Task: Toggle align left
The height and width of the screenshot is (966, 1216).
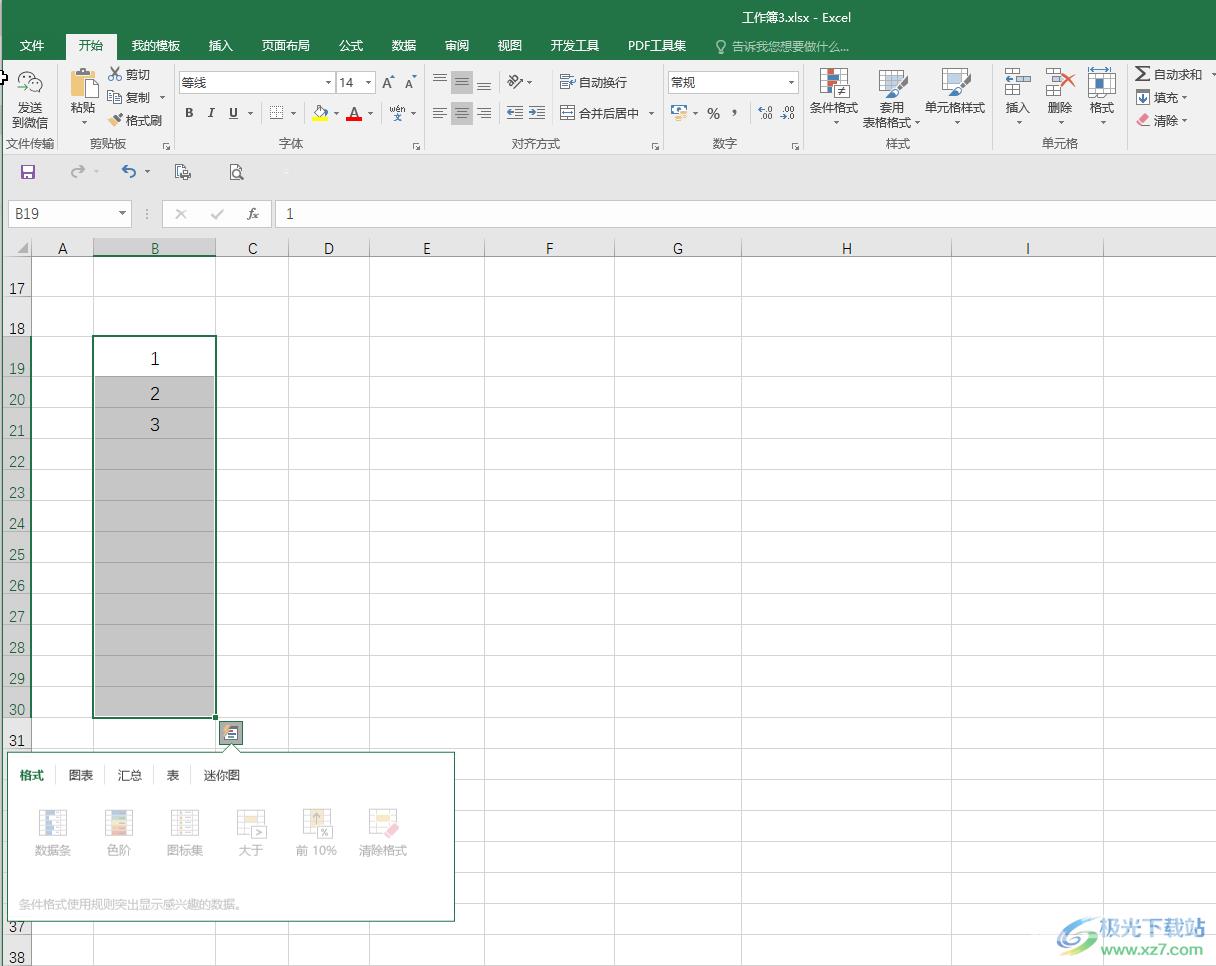Action: point(439,113)
